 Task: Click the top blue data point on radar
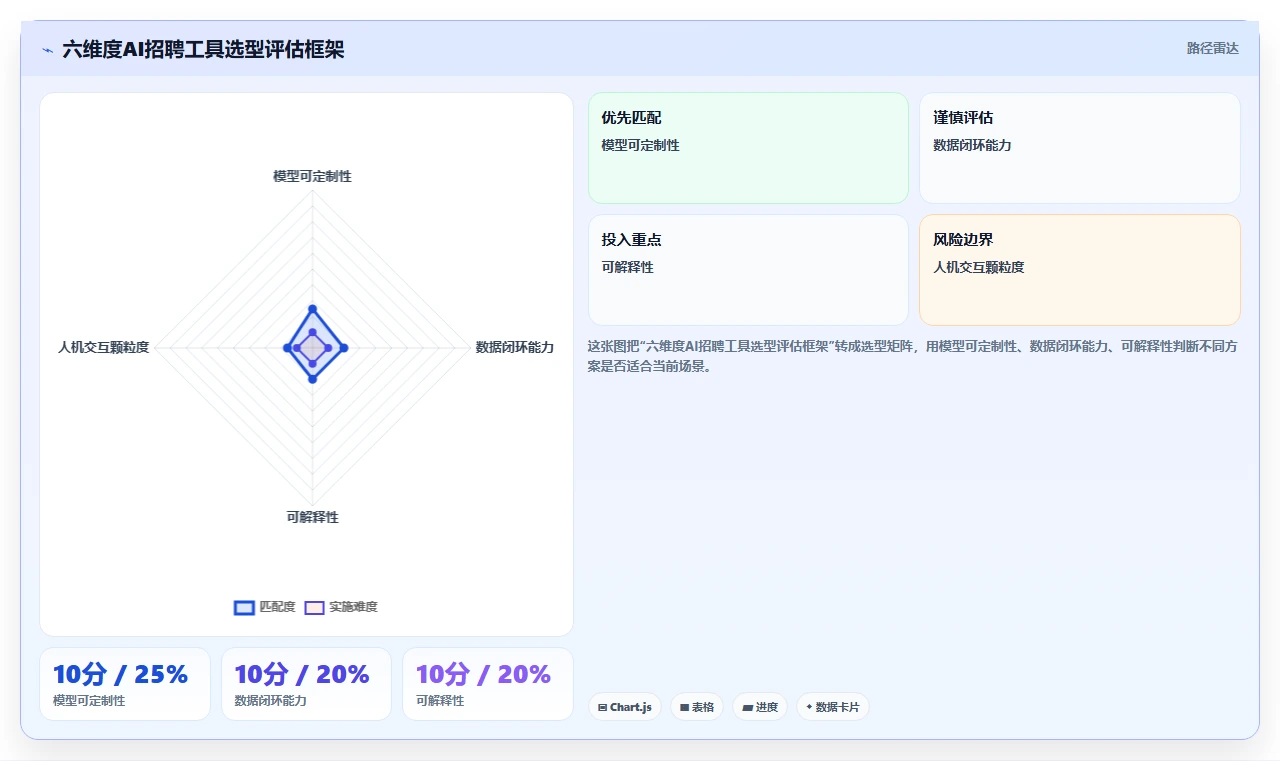pyautogui.click(x=312, y=309)
